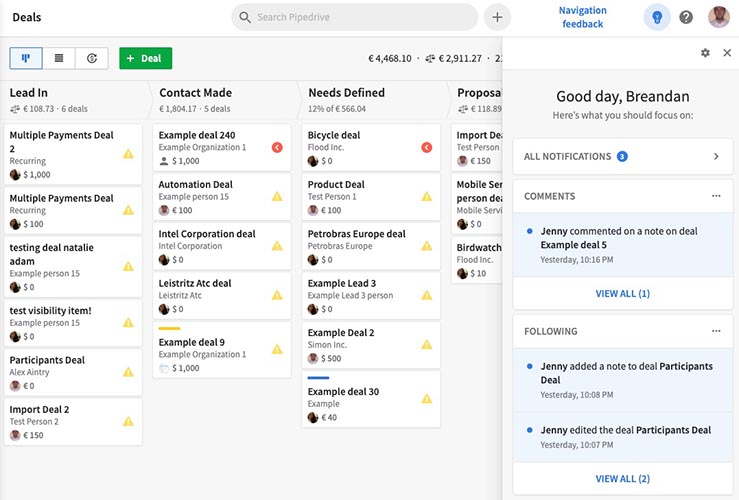Select the Lead In stage header
Image resolution: width=739 pixels, height=500 pixels.
tap(74, 100)
